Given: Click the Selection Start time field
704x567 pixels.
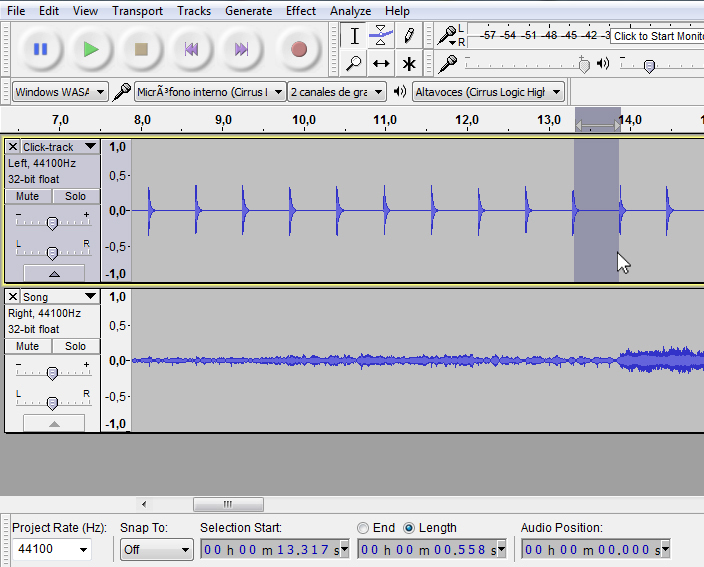Looking at the screenshot, I should click(275, 549).
